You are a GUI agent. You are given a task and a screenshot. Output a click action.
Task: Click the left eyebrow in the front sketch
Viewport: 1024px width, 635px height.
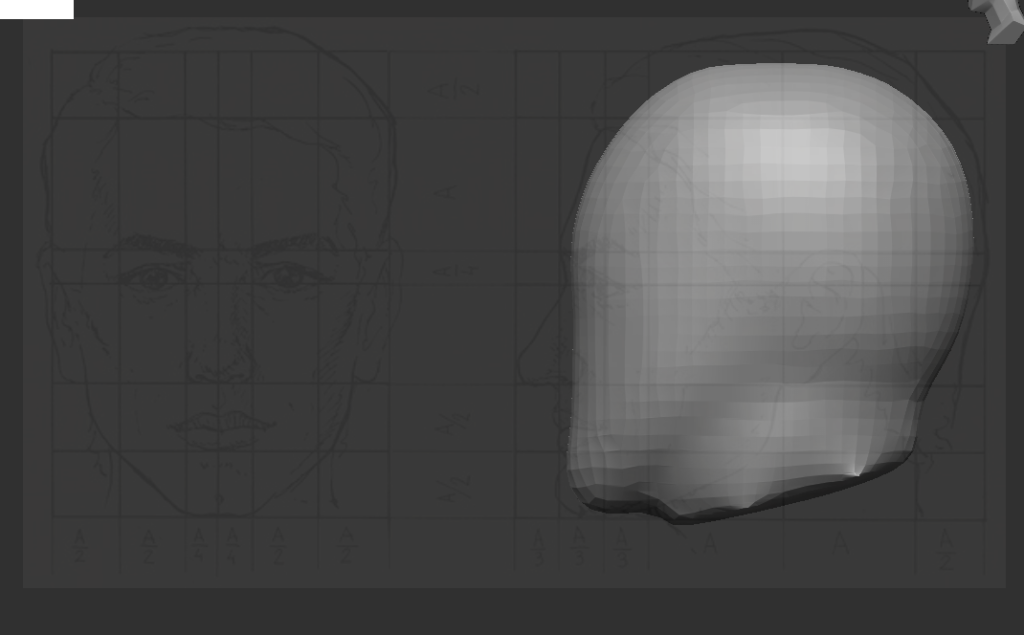148,243
